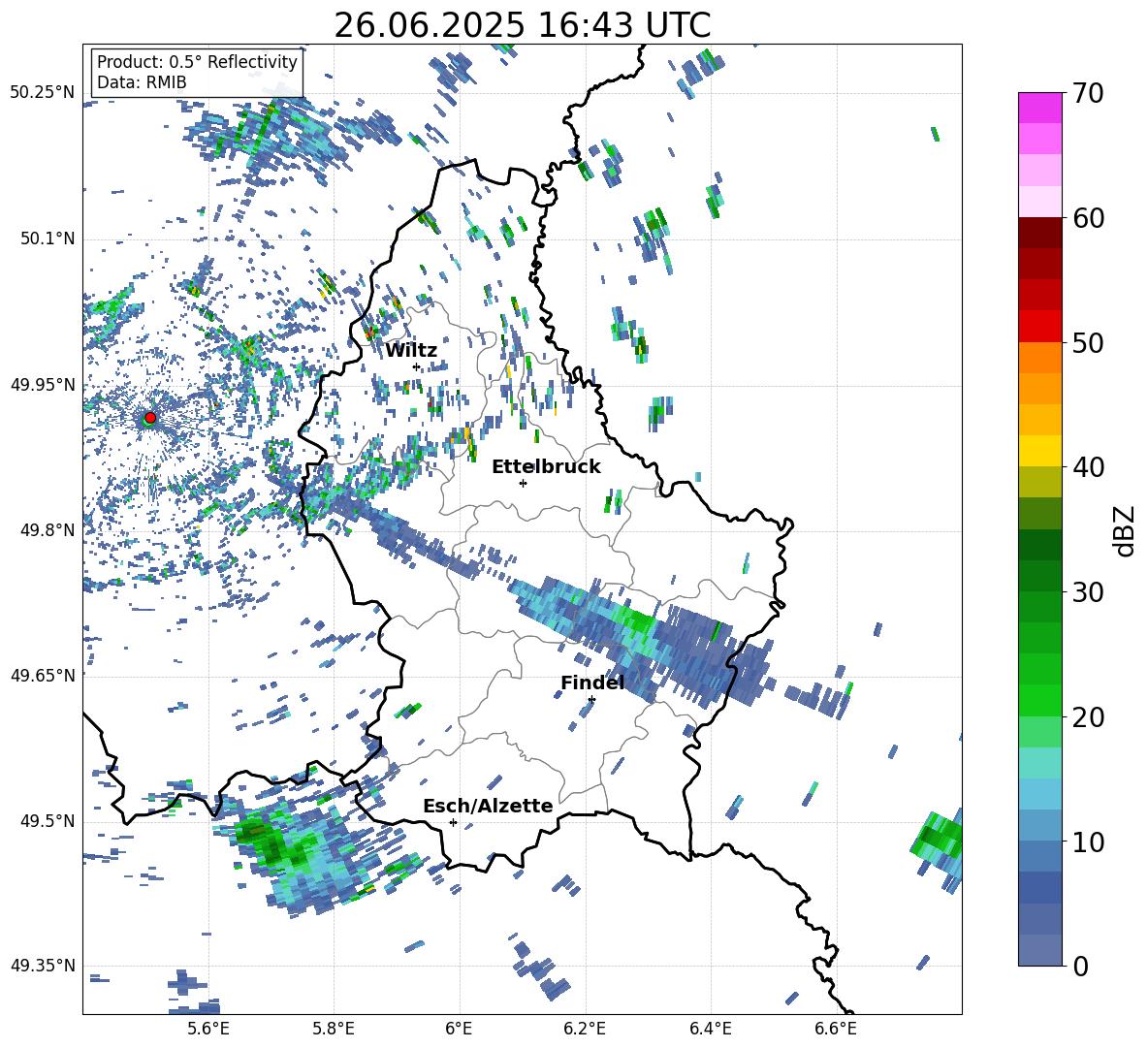Image resolution: width=1148 pixels, height=1048 pixels.
Task: Click the "Ettelbruck" city label
Action: (546, 467)
